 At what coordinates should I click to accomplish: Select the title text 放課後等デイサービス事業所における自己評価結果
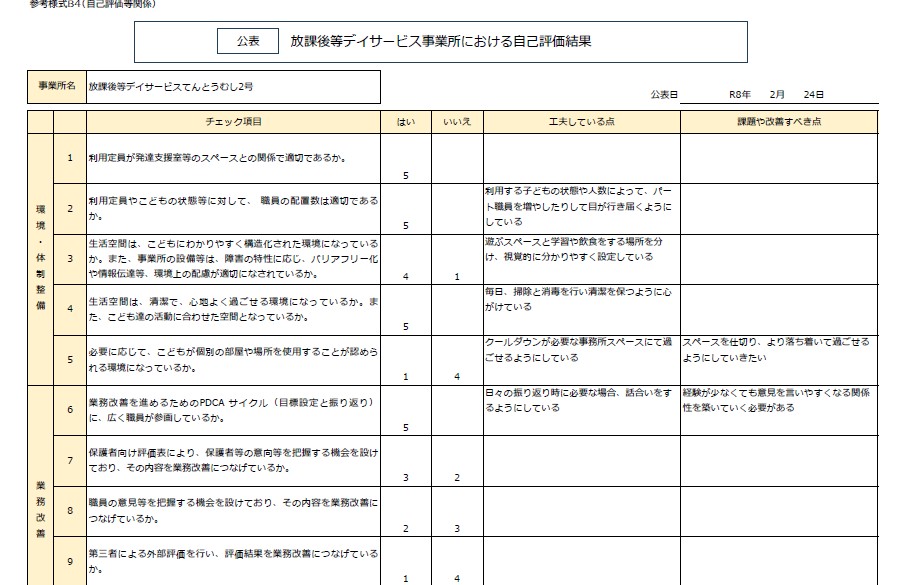click(x=440, y=42)
